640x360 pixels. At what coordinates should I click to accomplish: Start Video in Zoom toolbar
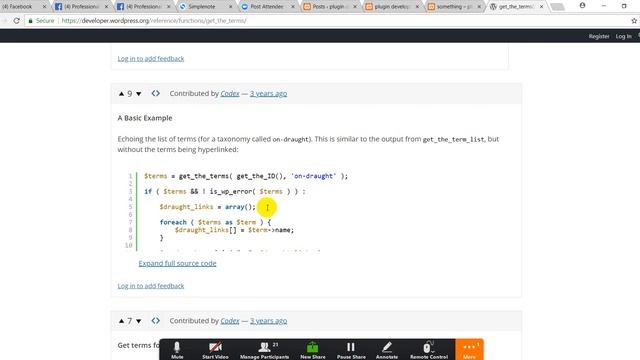point(215,350)
